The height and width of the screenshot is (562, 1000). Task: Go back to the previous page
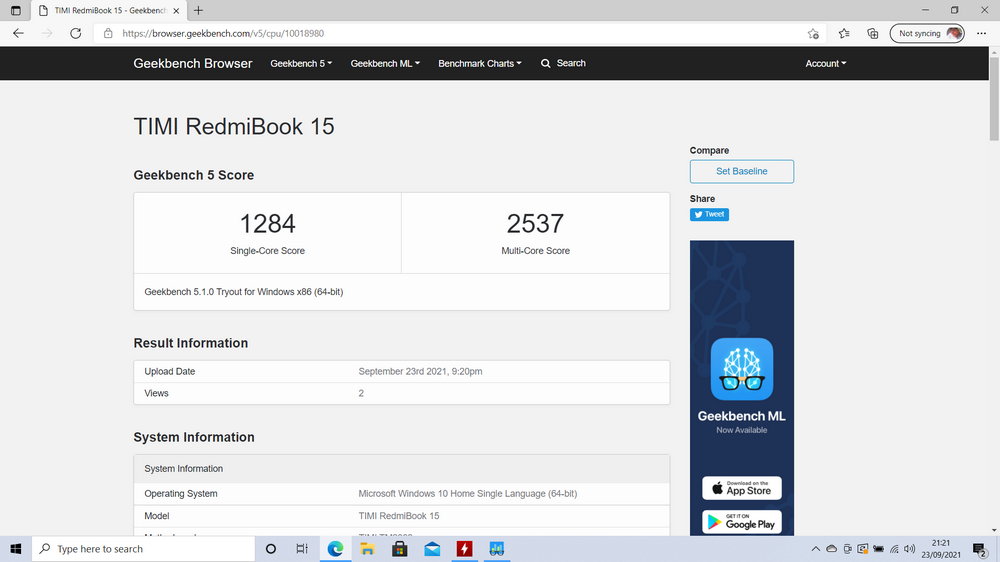coord(18,33)
